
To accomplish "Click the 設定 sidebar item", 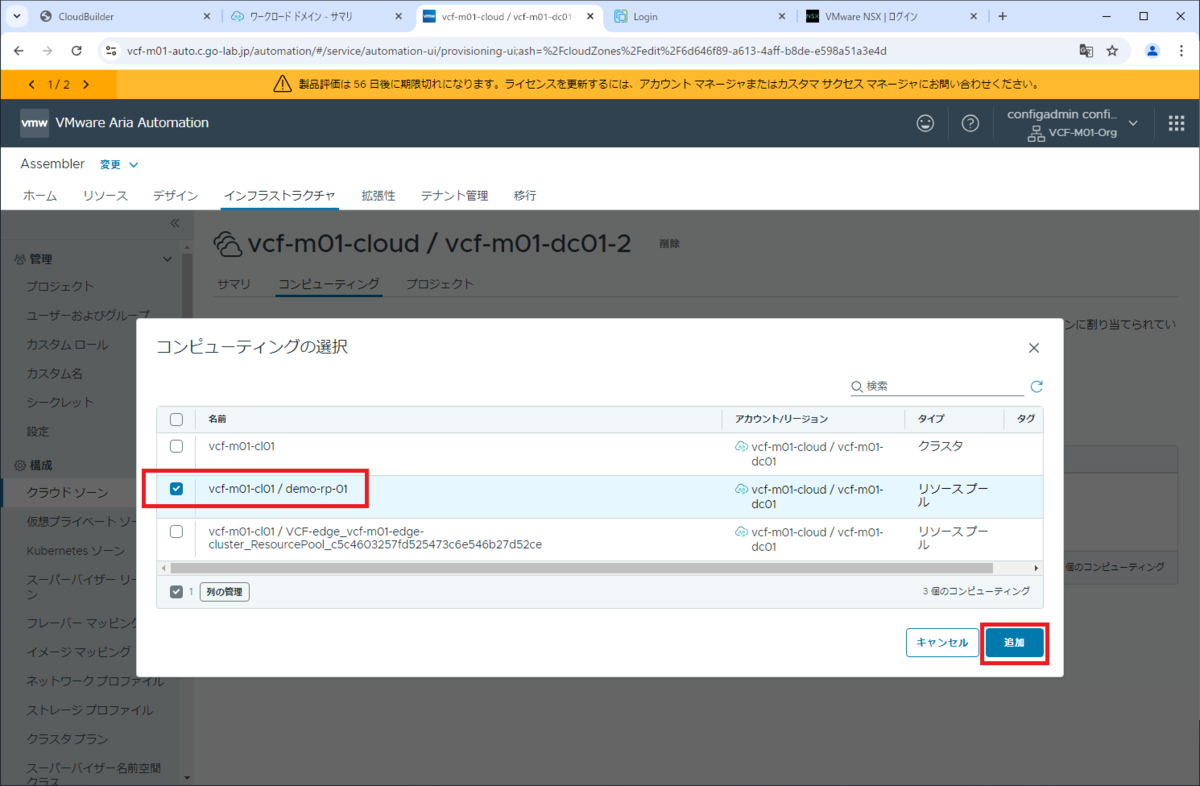I will [37, 431].
